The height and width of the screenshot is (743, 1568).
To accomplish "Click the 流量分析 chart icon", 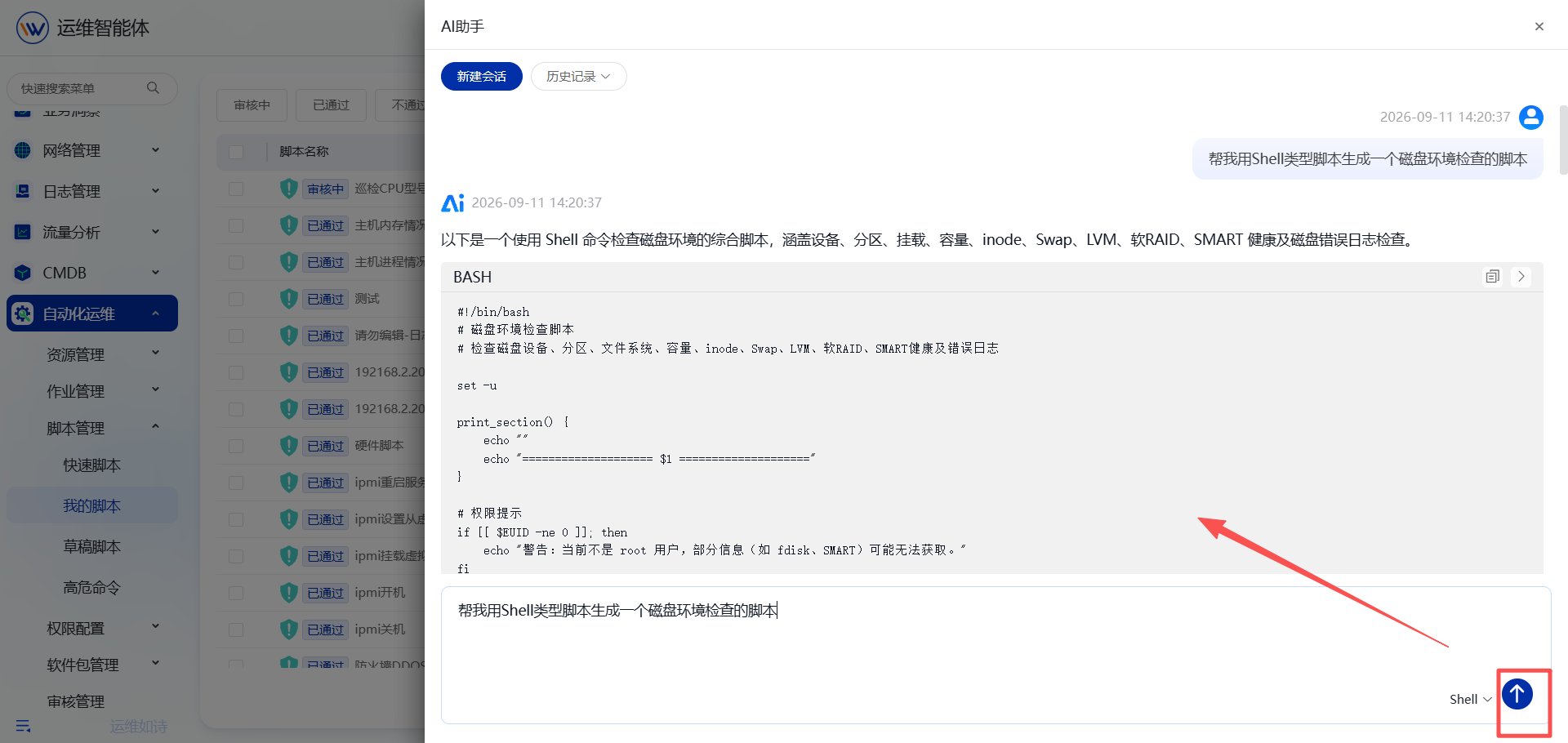I will click(23, 232).
